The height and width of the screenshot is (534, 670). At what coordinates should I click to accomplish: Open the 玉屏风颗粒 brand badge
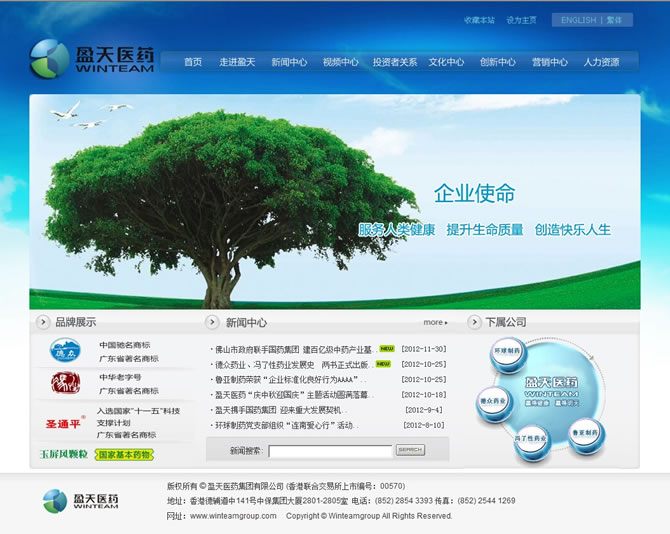click(63, 455)
